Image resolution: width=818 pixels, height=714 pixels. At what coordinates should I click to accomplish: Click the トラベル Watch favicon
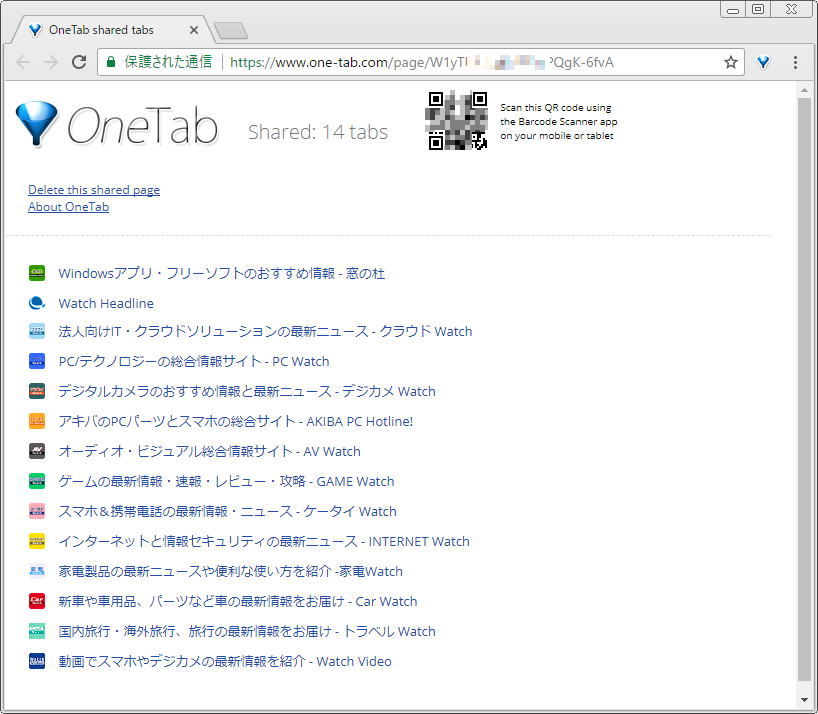[x=36, y=631]
